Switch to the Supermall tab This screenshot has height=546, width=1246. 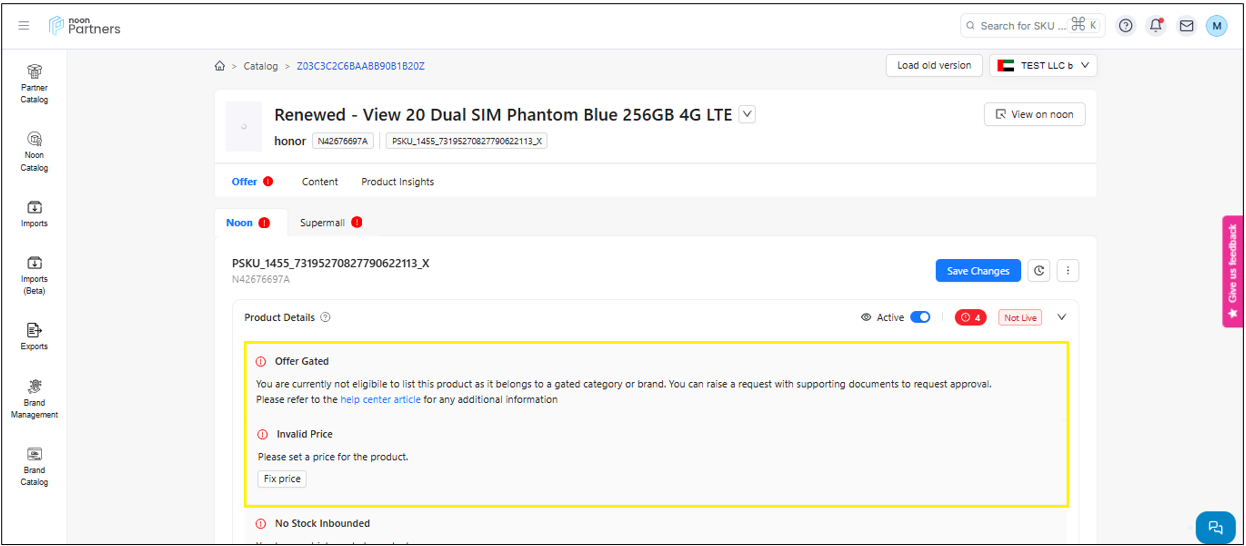pyautogui.click(x=323, y=223)
